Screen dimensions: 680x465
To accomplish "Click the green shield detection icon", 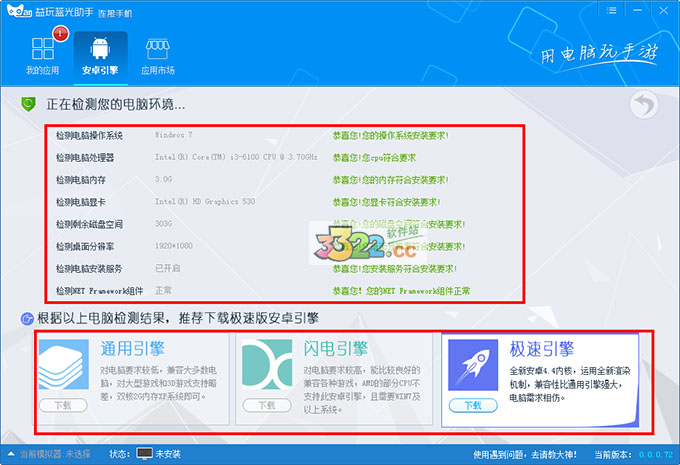I will point(28,104).
